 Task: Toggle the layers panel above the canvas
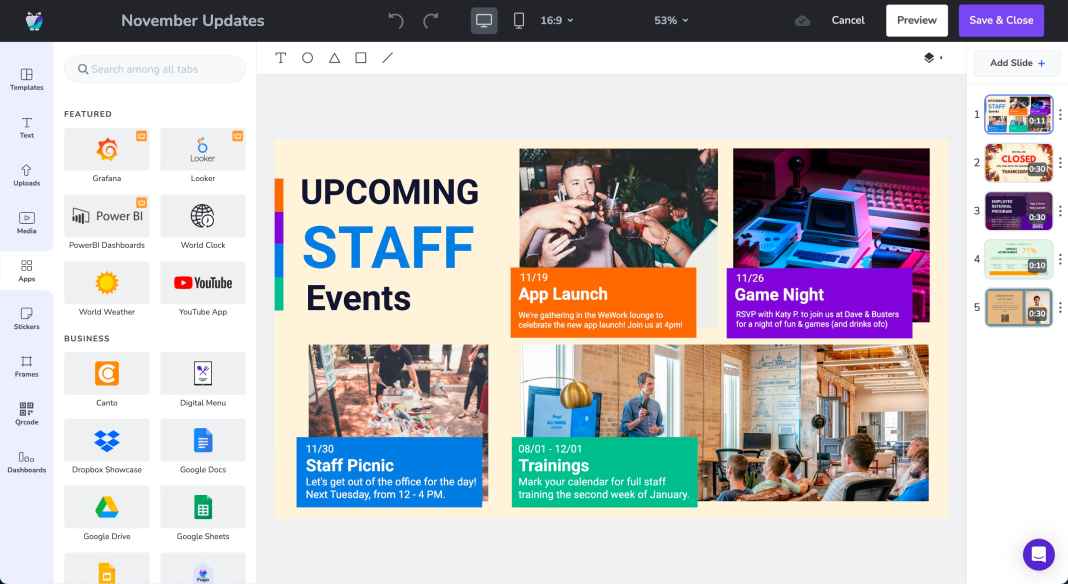[x=930, y=58]
